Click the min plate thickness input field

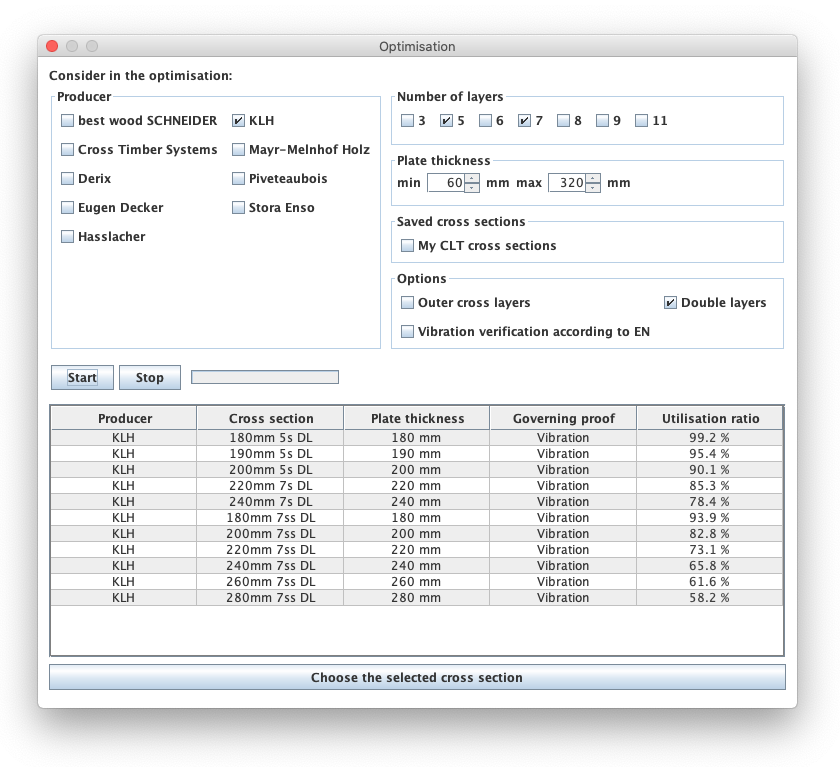(x=446, y=183)
